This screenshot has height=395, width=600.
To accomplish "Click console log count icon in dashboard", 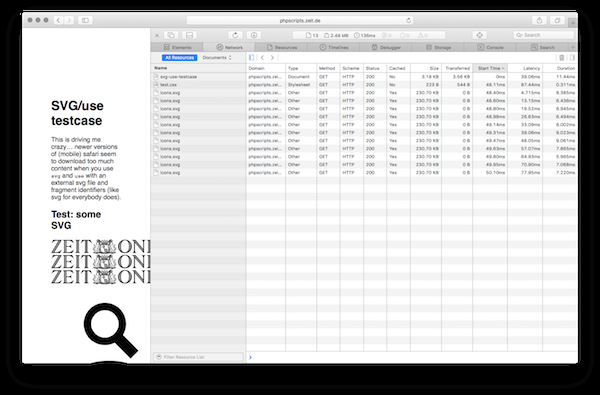I will pos(387,35).
